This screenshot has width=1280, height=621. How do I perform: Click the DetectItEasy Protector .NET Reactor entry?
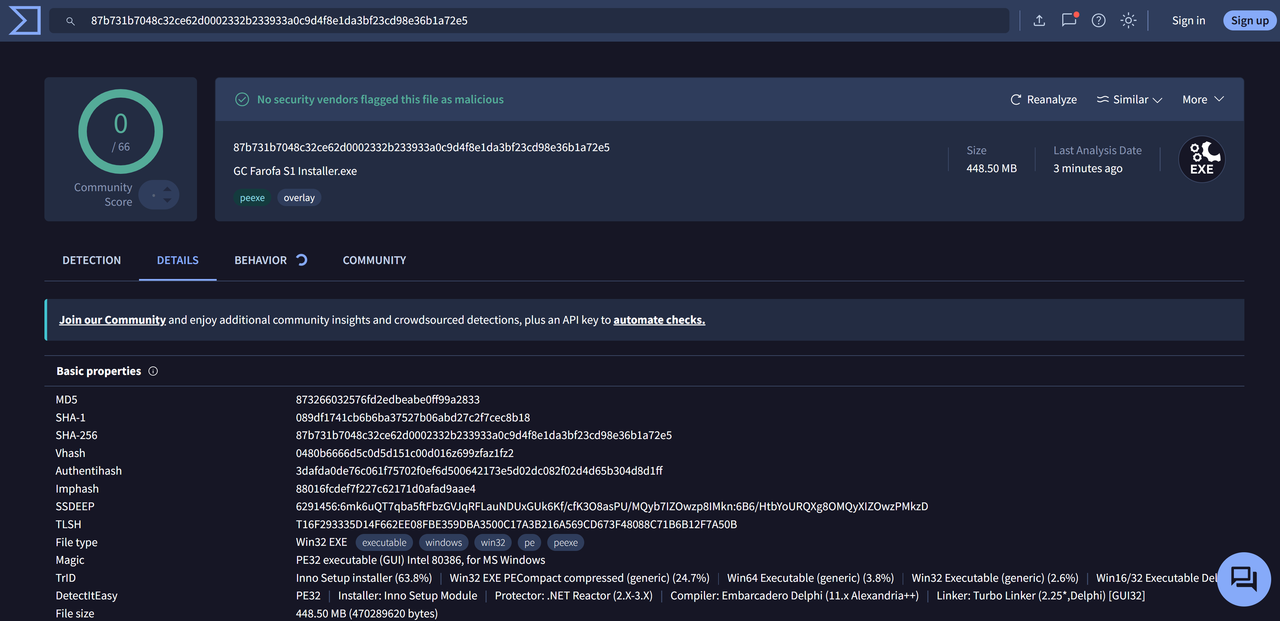tap(574, 596)
